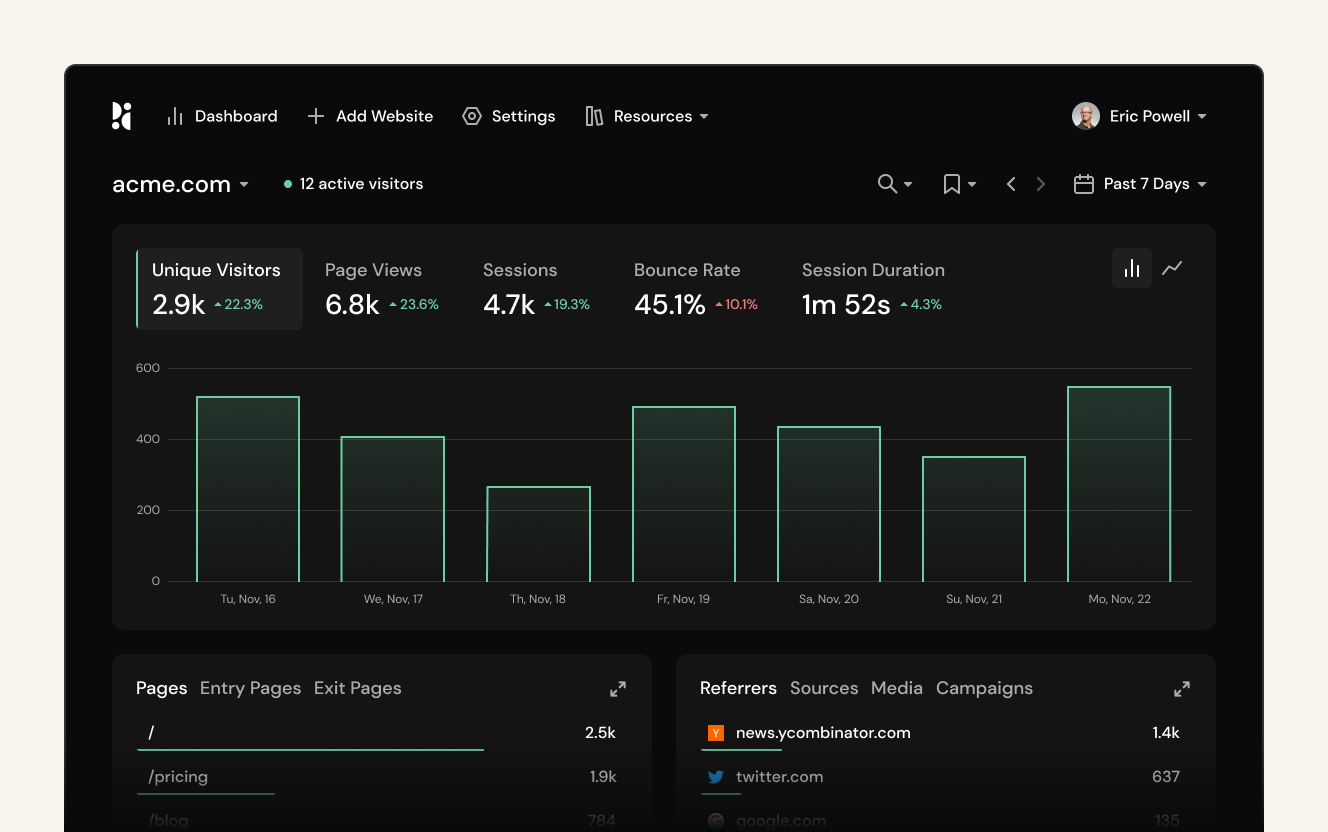The height and width of the screenshot is (832, 1328).
Task: Open the search icon dropdown
Action: [894, 184]
